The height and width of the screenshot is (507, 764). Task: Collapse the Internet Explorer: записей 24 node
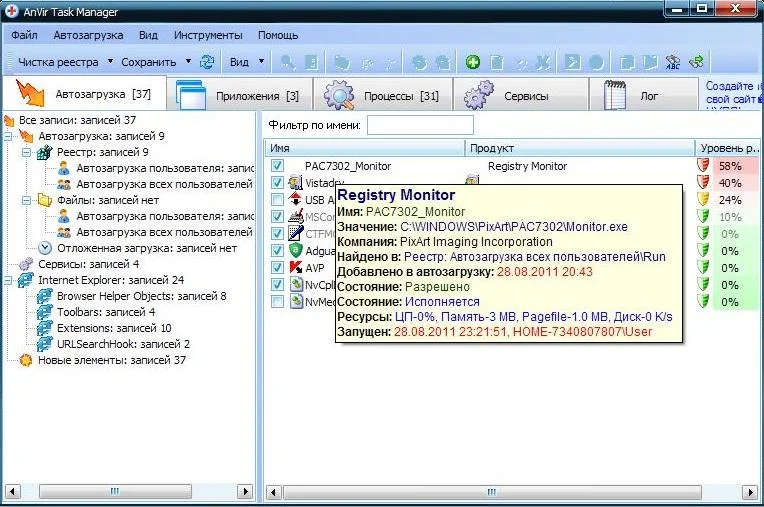coord(8,281)
